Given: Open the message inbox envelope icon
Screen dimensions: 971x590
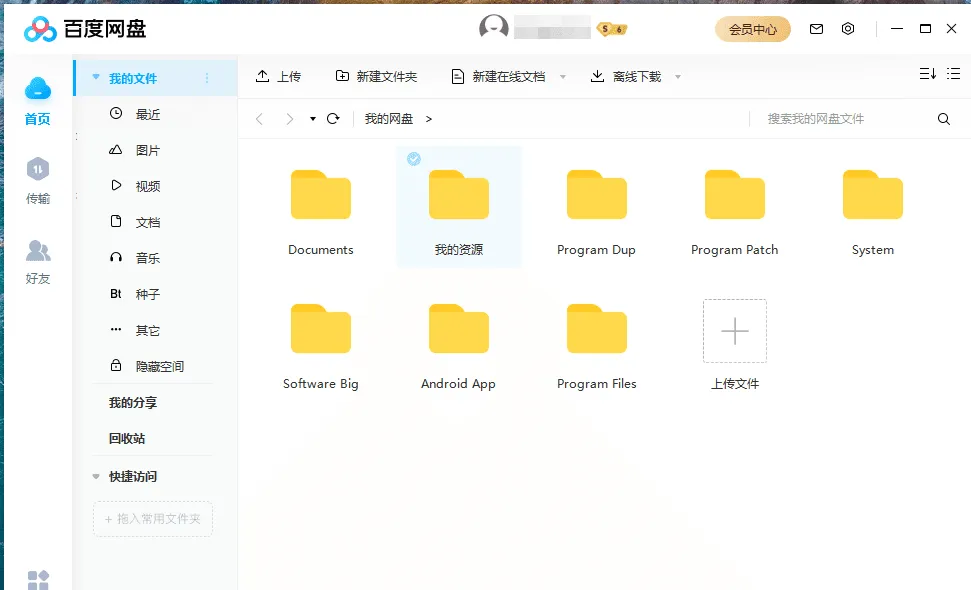Looking at the screenshot, I should (x=815, y=28).
